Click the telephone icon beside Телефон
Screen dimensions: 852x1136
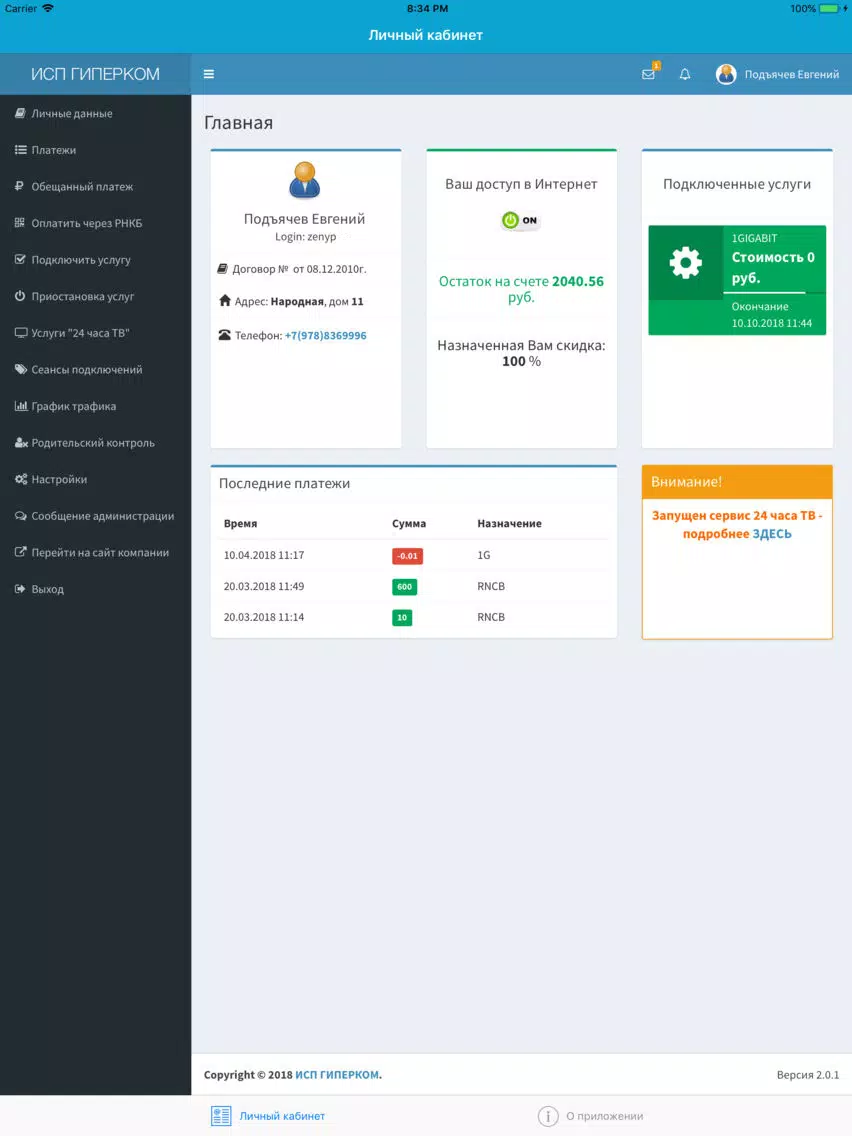(x=225, y=335)
